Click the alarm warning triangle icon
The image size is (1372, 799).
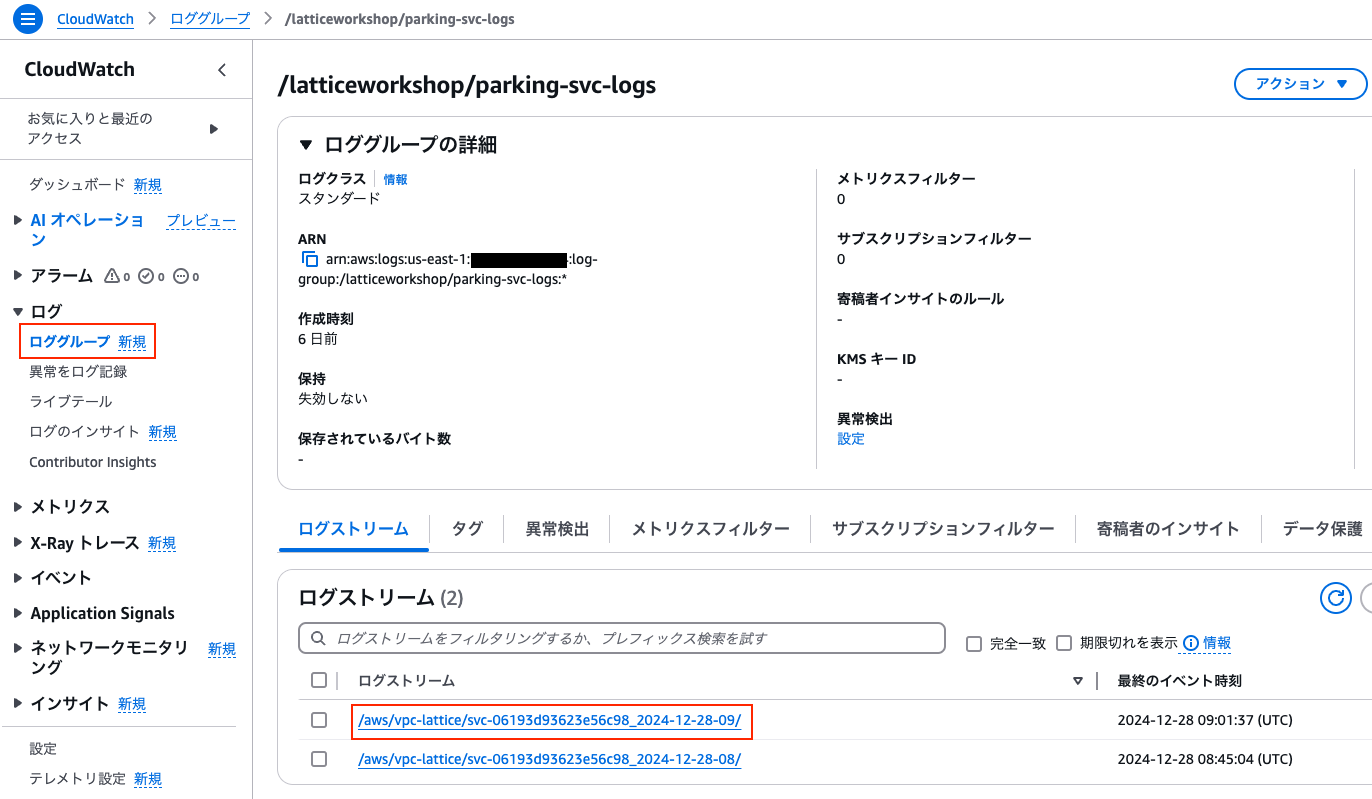pyautogui.click(x=112, y=276)
